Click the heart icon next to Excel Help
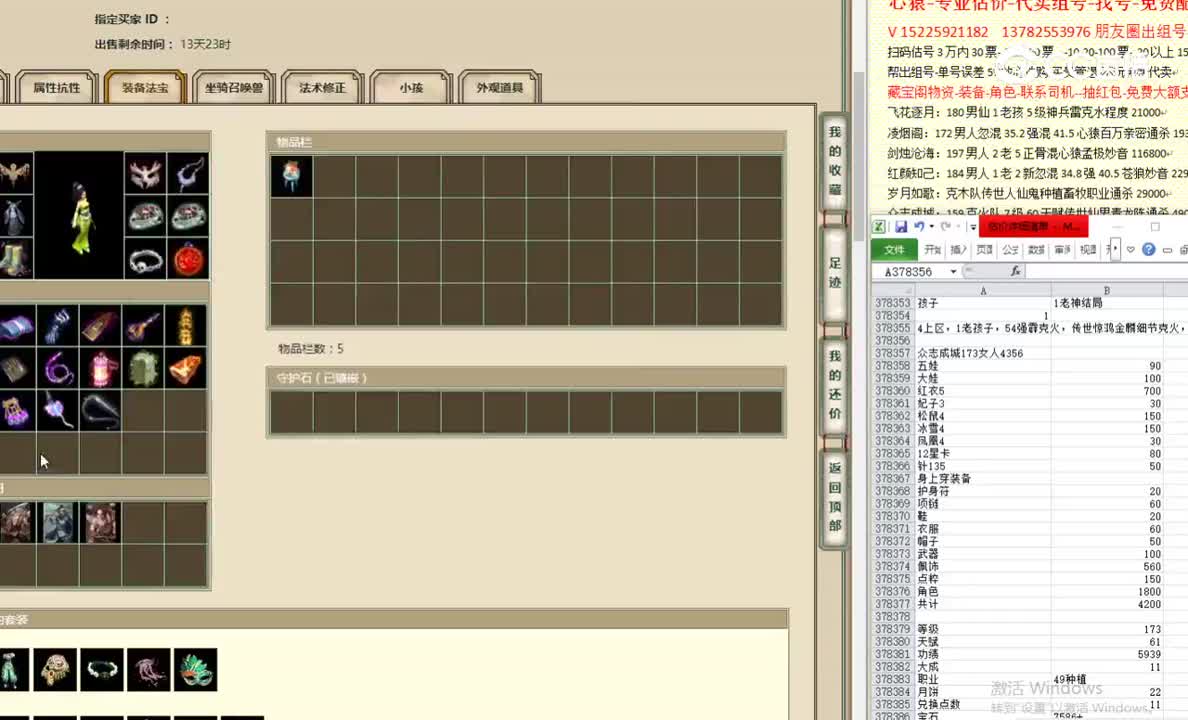 (x=1129, y=249)
